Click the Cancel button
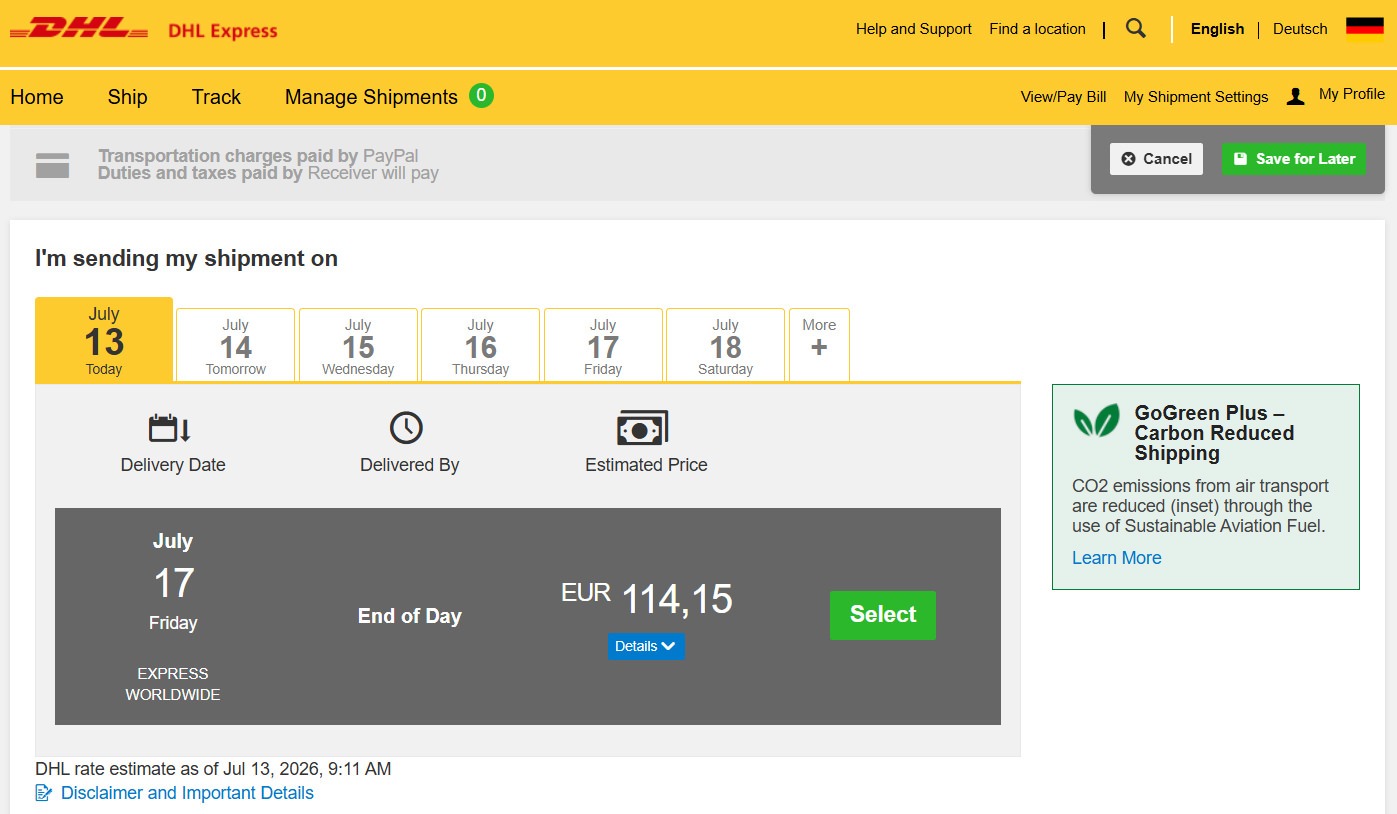 pyautogui.click(x=1156, y=159)
